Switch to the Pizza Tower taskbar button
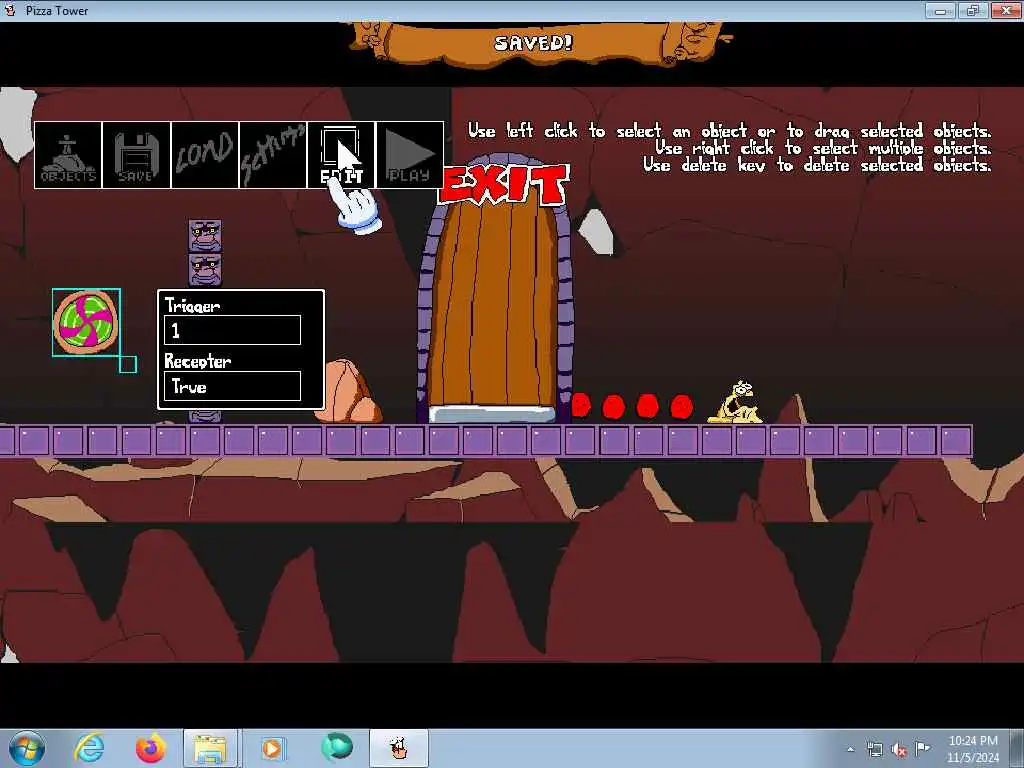The height and width of the screenshot is (768, 1024). point(399,748)
